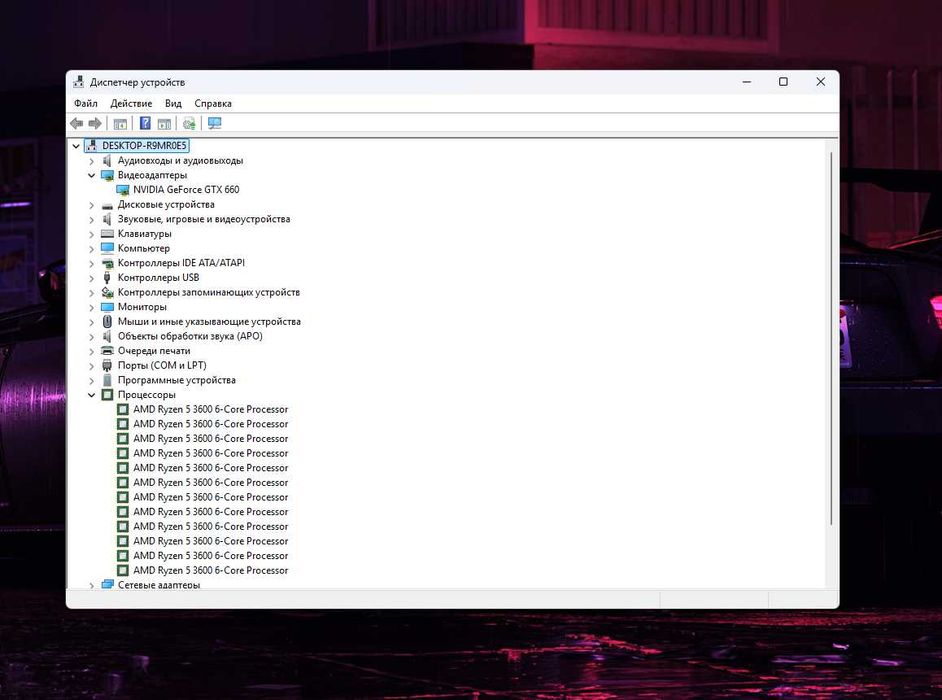Expand the Объекты обработки звука (APO) category
The image size is (942, 700).
pos(91,336)
